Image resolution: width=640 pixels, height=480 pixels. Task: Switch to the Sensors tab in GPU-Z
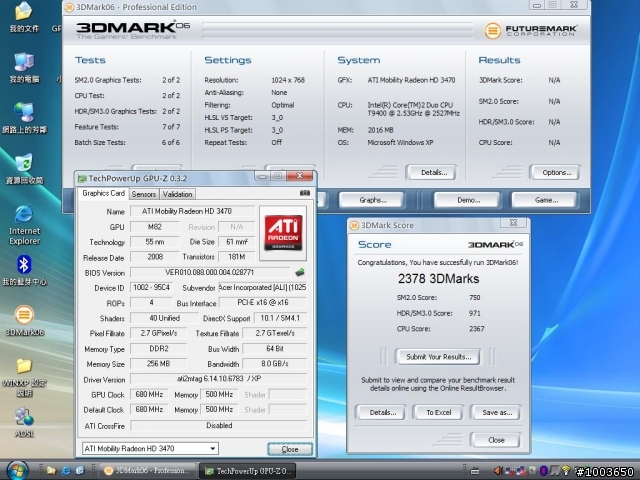click(144, 194)
